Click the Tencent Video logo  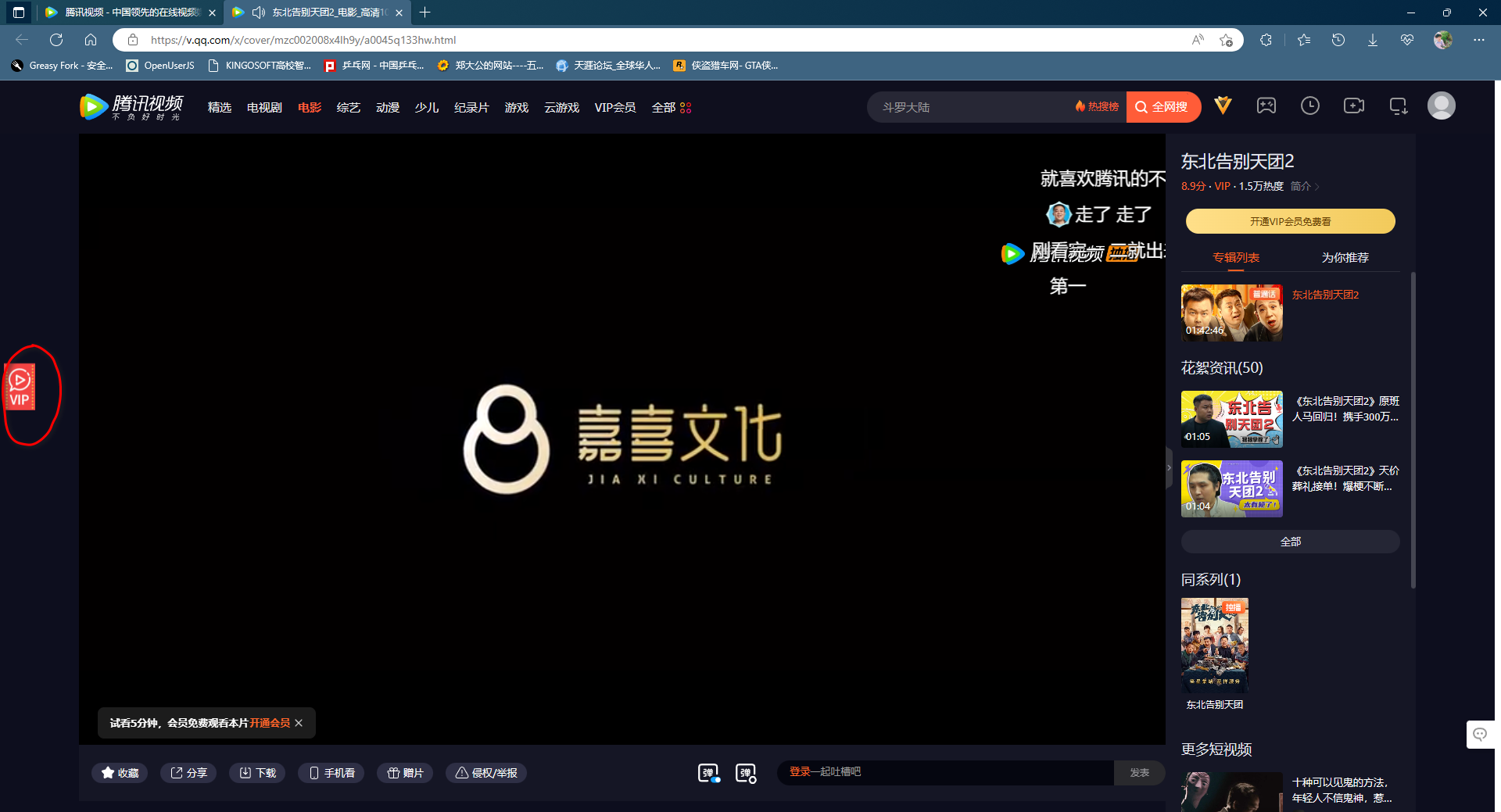tap(131, 107)
